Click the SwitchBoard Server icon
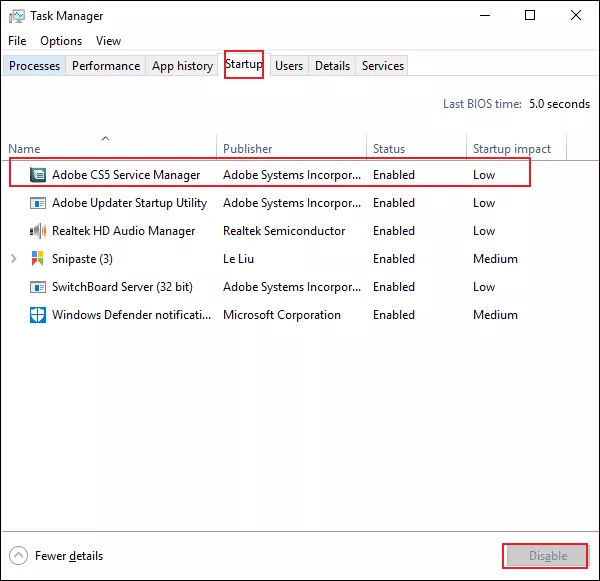 (38, 287)
